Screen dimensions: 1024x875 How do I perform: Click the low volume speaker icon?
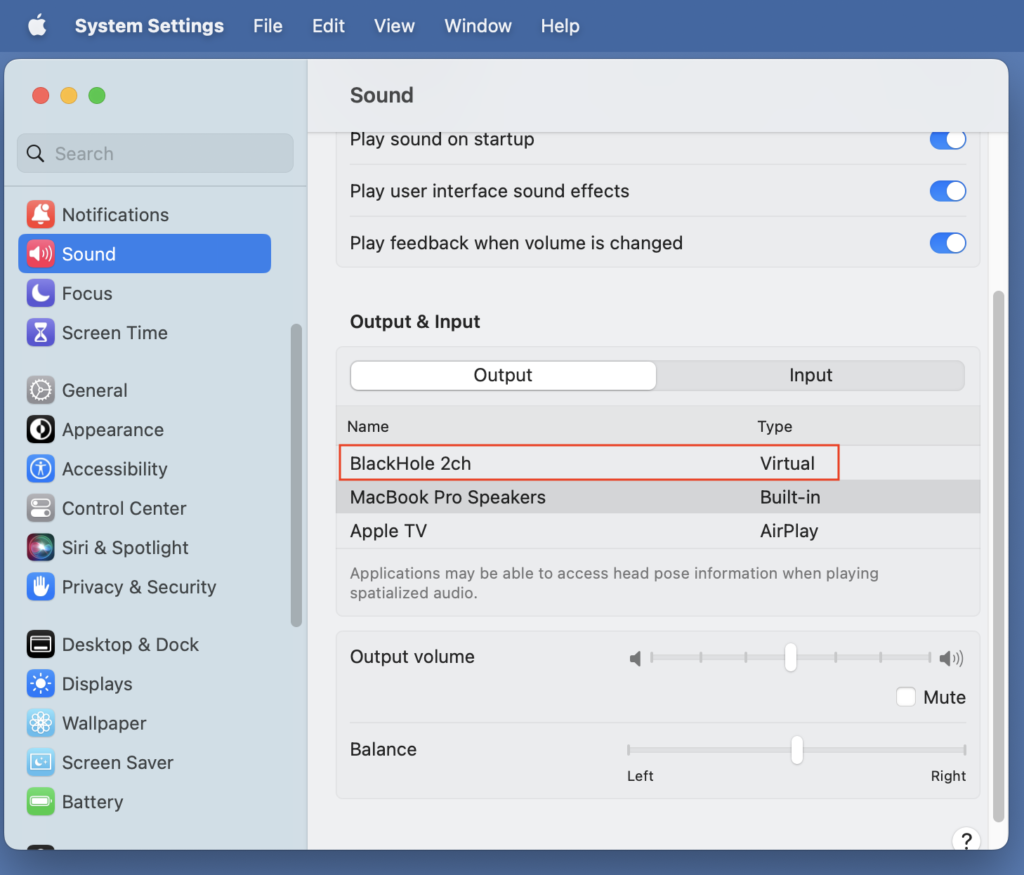pyautogui.click(x=635, y=658)
